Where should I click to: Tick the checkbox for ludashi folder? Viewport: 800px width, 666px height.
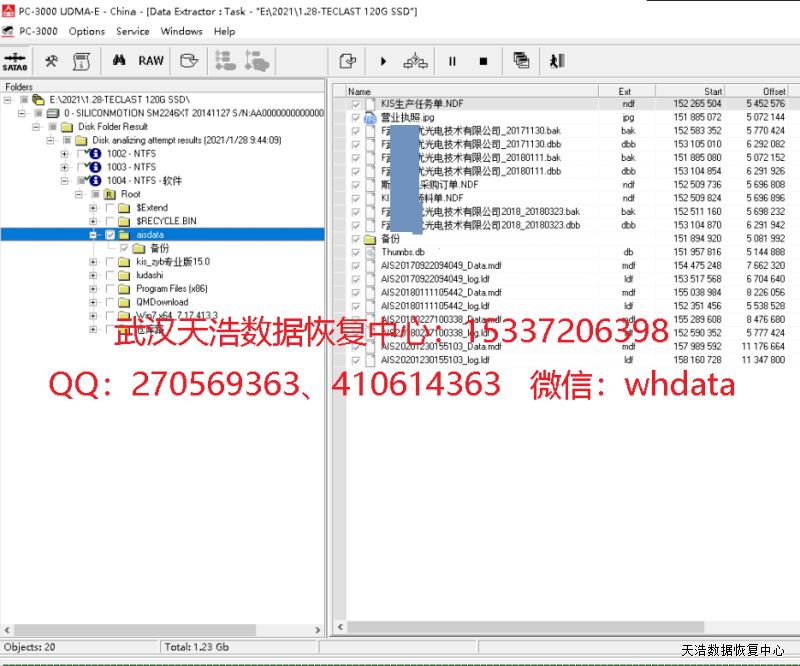[110, 275]
